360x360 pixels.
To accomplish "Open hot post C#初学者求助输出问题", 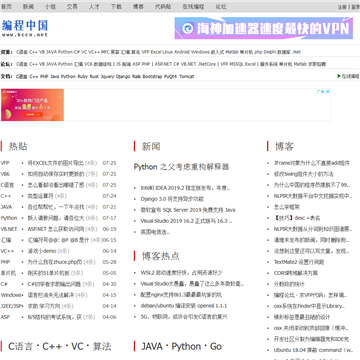I will pyautogui.click(x=54, y=284).
